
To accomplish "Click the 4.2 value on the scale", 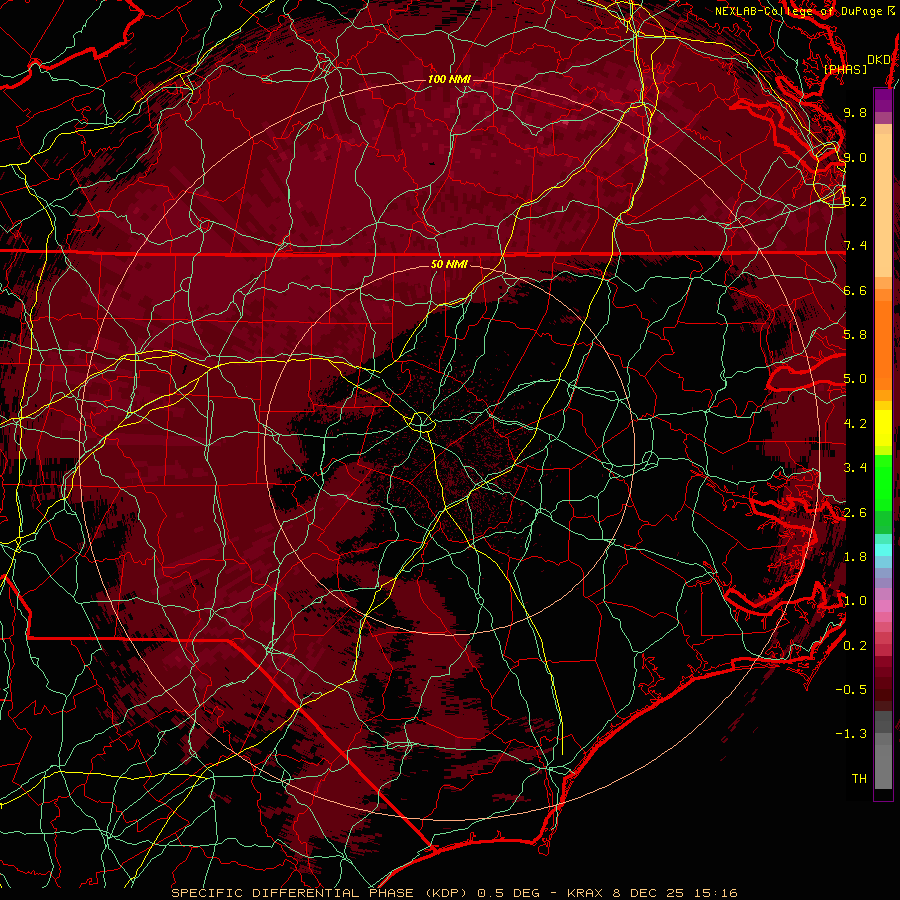I will tap(855, 424).
